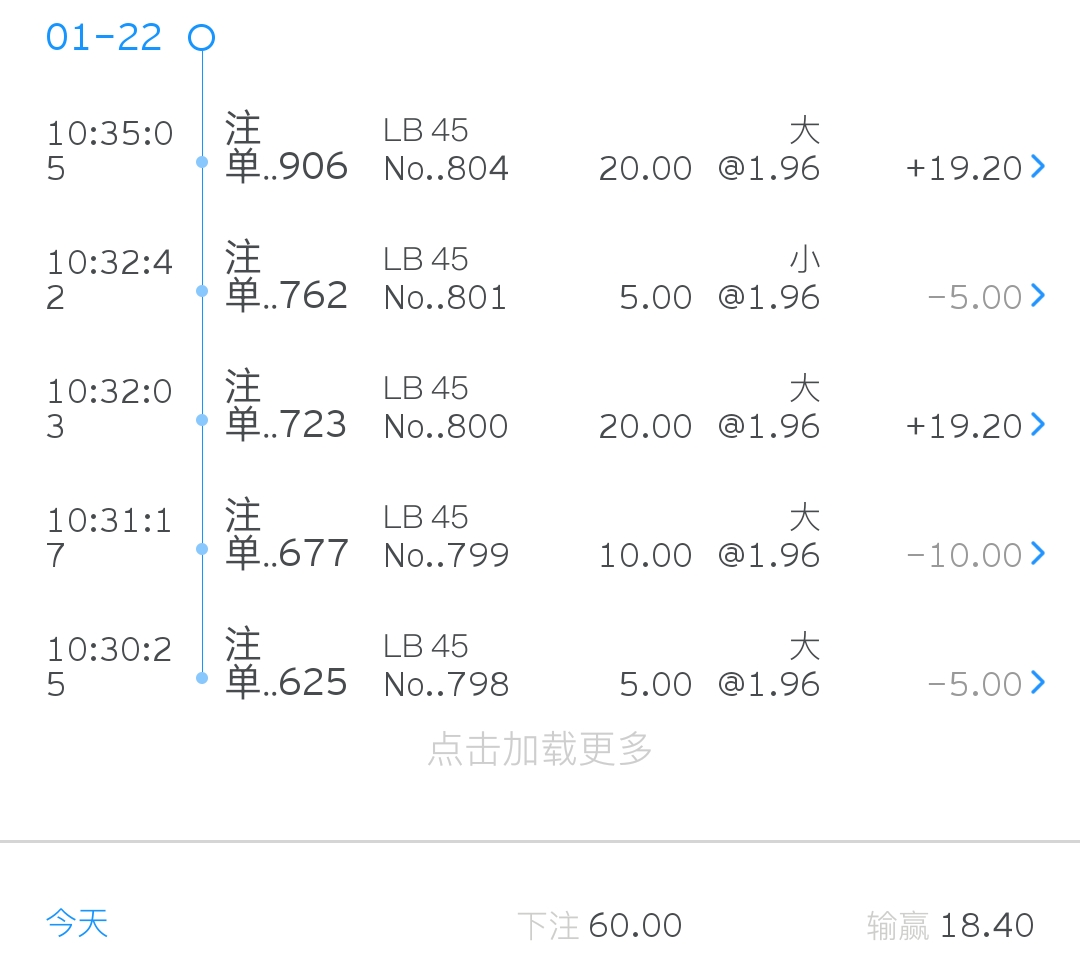Expand details chevron for bet No..804
This screenshot has width=1080, height=968.
click(x=1037, y=166)
